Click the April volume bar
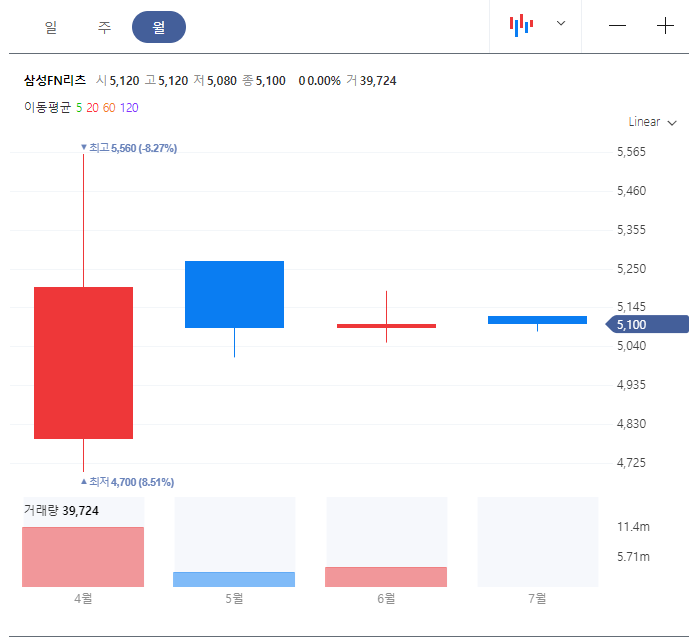Screen dimensions: 697x642 click(x=83, y=557)
